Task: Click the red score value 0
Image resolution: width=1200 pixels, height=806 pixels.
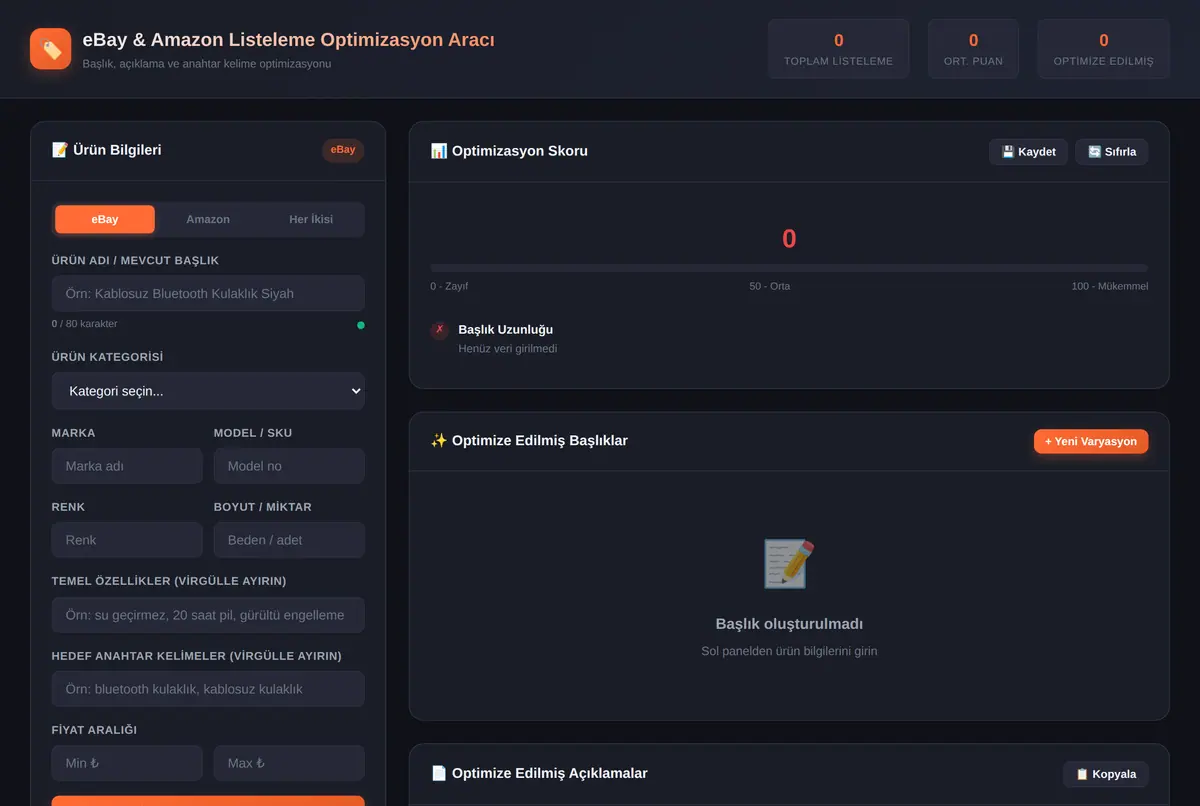Action: pos(789,239)
